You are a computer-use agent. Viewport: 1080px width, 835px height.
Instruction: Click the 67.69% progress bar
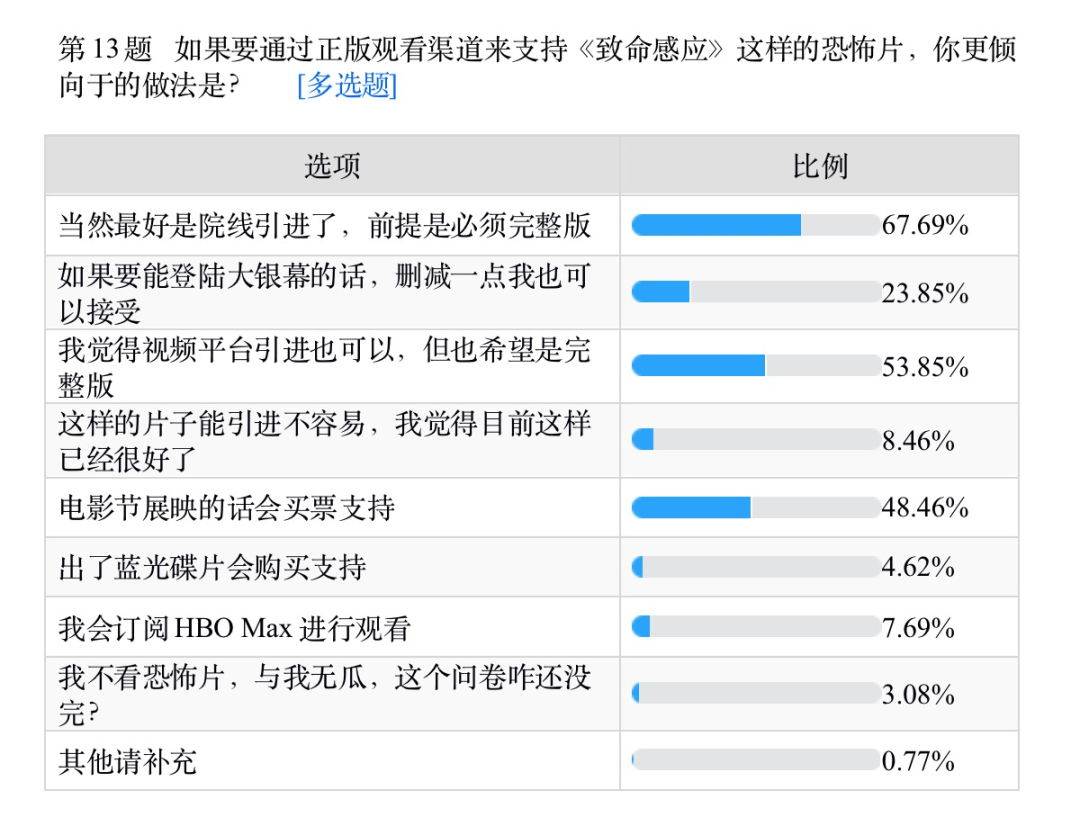coord(755,226)
